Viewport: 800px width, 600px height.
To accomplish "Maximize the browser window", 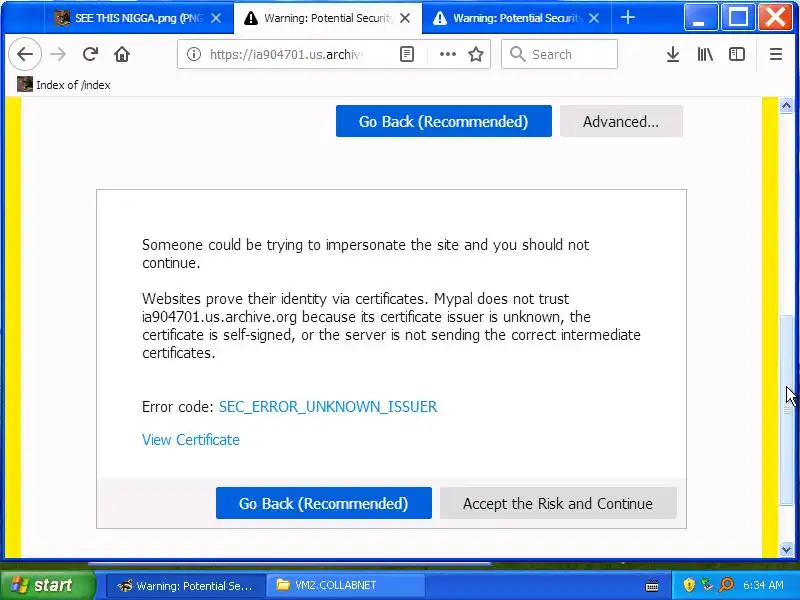I will coord(737,18).
